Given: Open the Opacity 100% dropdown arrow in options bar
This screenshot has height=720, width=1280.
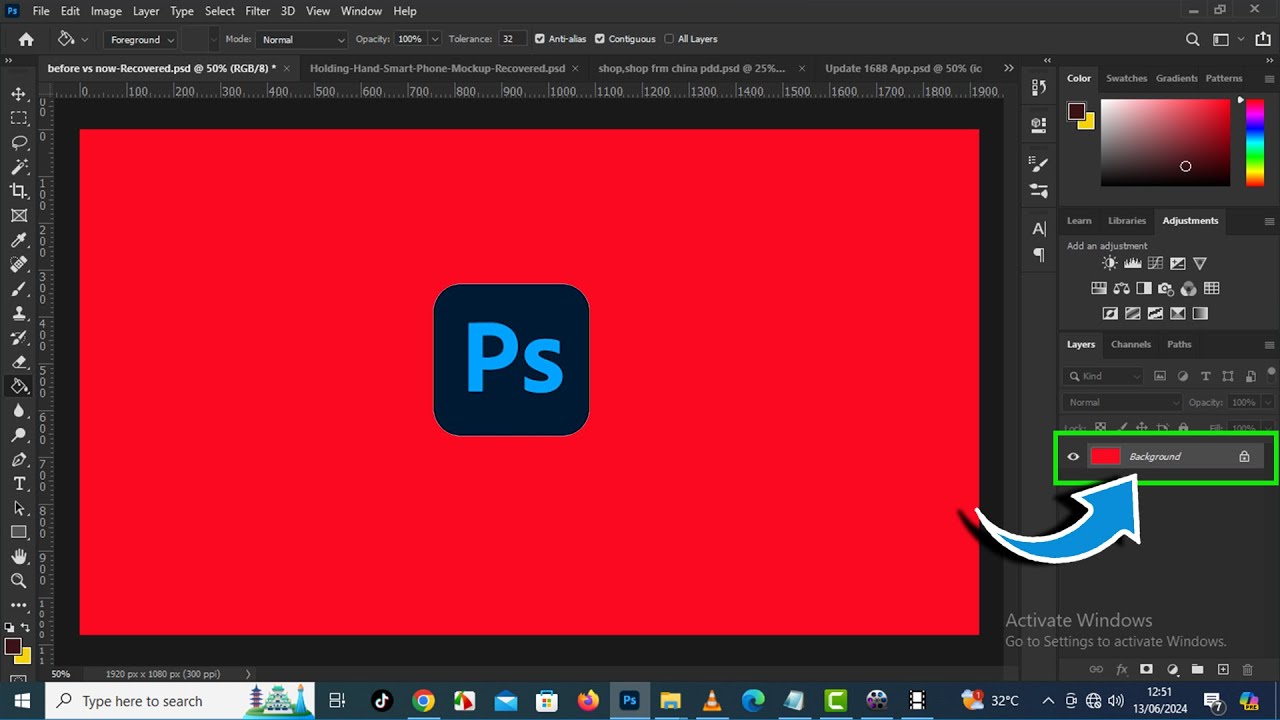Looking at the screenshot, I should pyautogui.click(x=435, y=39).
